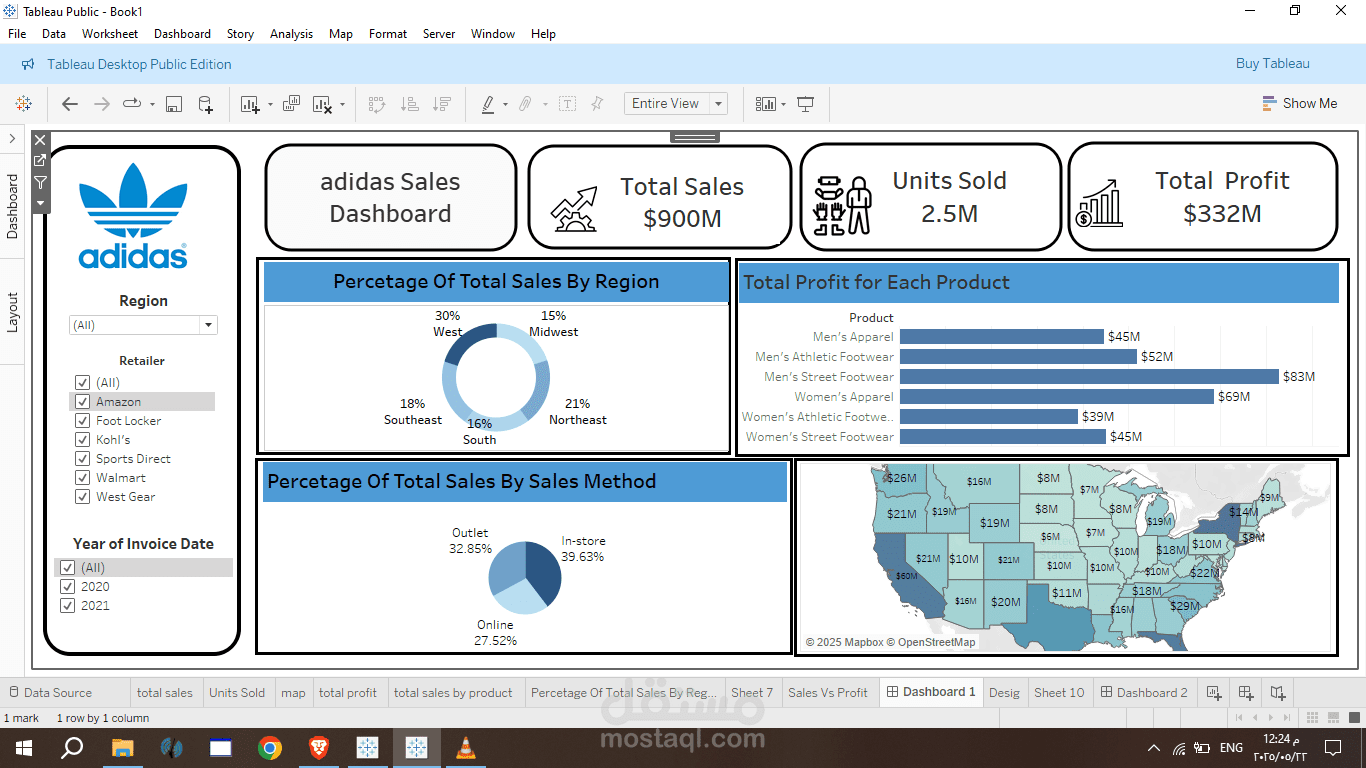The image size is (1366, 768).
Task: Switch to the Dashboard 2 tab
Action: (x=1144, y=692)
